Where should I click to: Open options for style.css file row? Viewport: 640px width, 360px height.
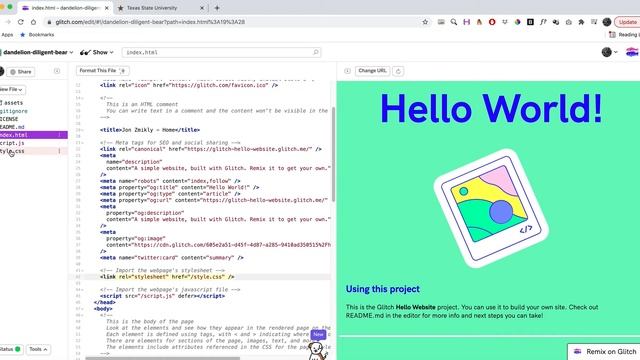click(x=59, y=151)
